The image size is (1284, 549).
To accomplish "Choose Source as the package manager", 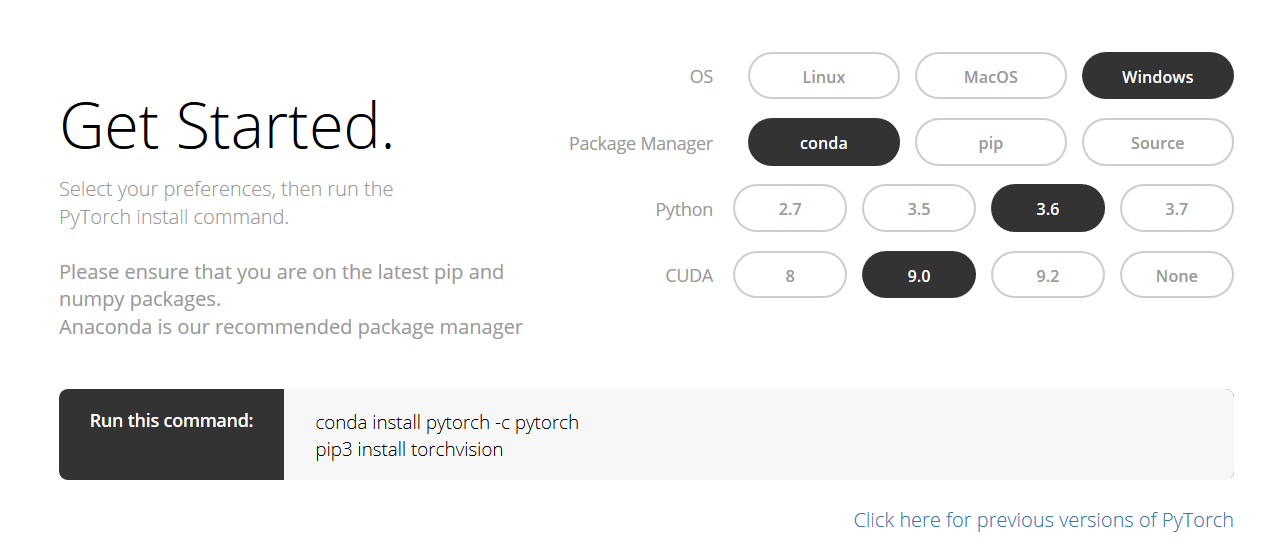I will click(x=1157, y=142).
